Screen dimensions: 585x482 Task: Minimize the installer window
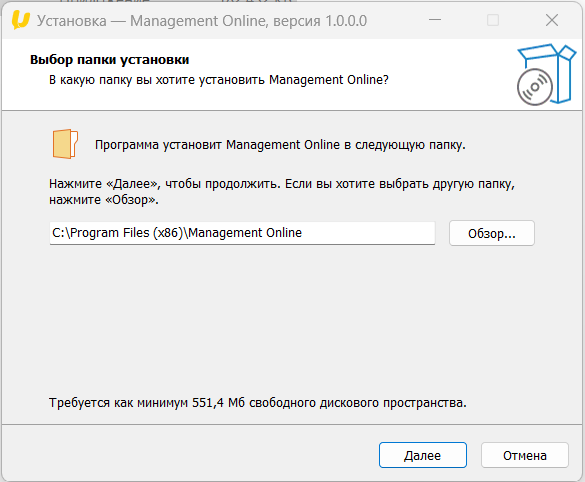(x=435, y=20)
